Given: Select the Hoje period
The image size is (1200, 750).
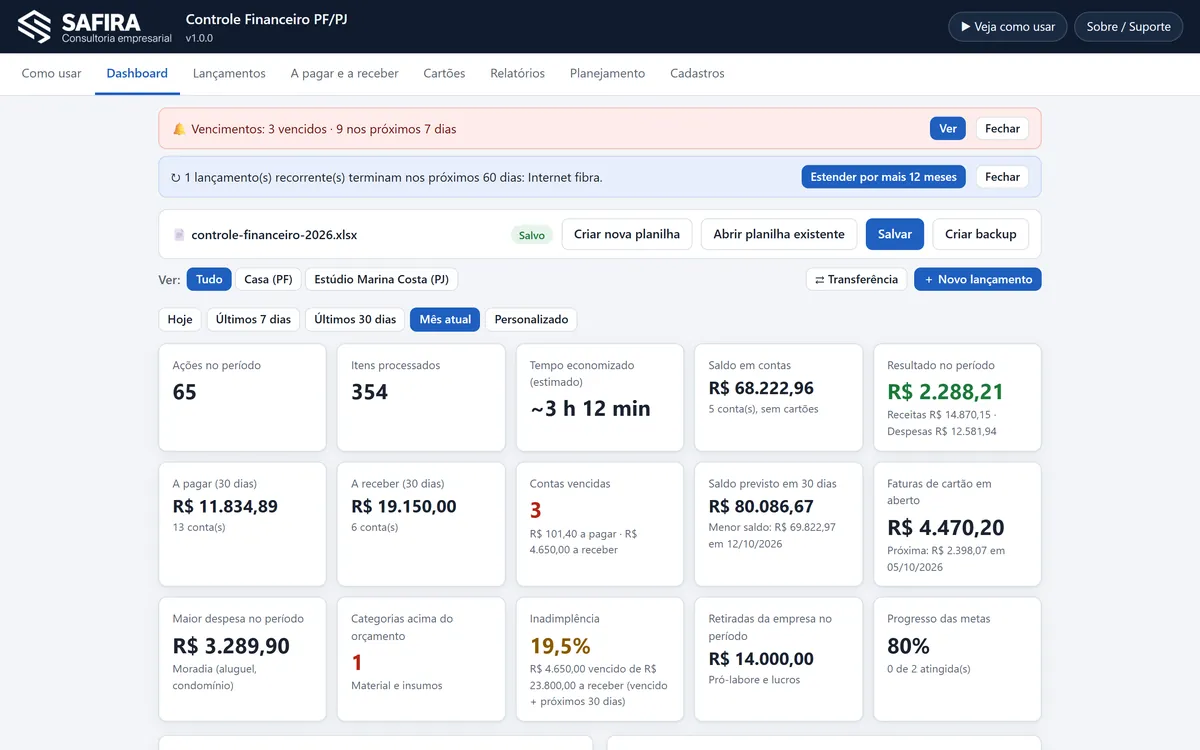Looking at the screenshot, I should tap(180, 319).
